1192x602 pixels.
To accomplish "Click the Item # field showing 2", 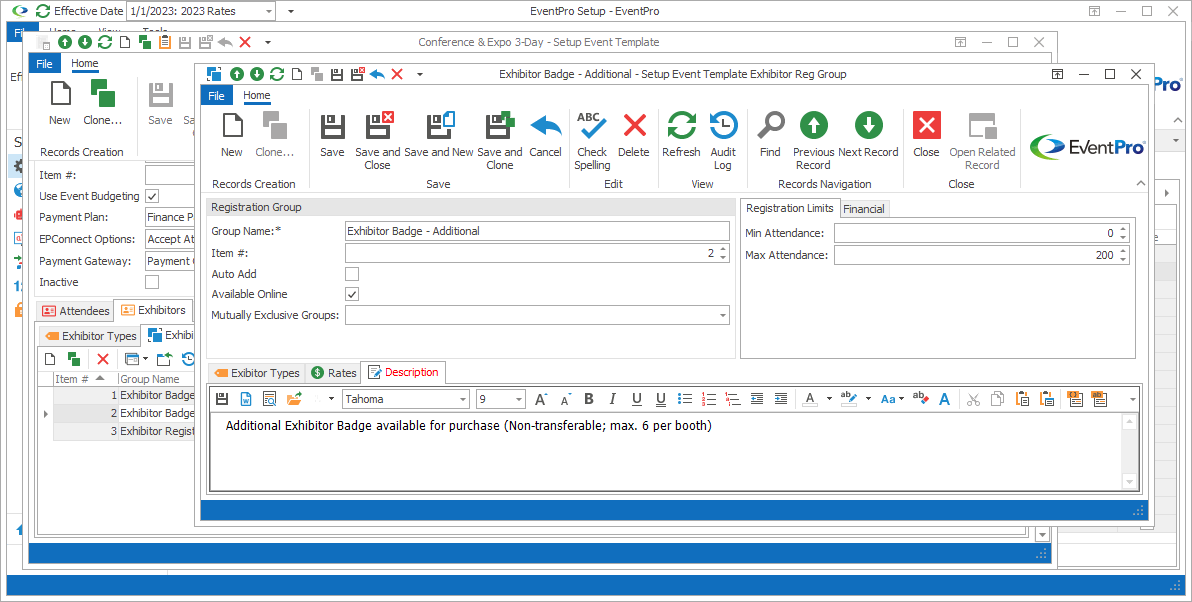I will click(x=537, y=253).
